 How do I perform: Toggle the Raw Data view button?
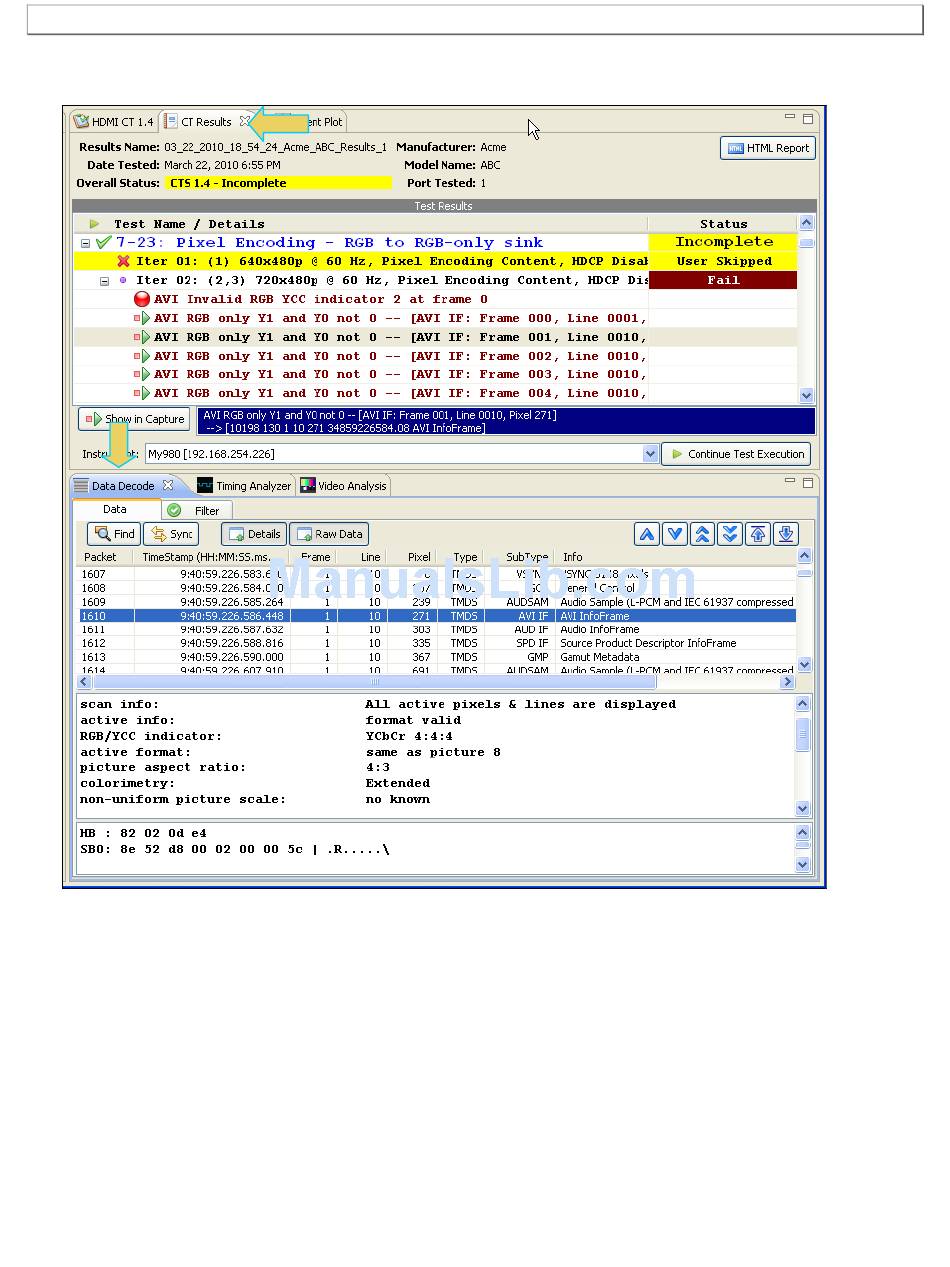coord(329,534)
